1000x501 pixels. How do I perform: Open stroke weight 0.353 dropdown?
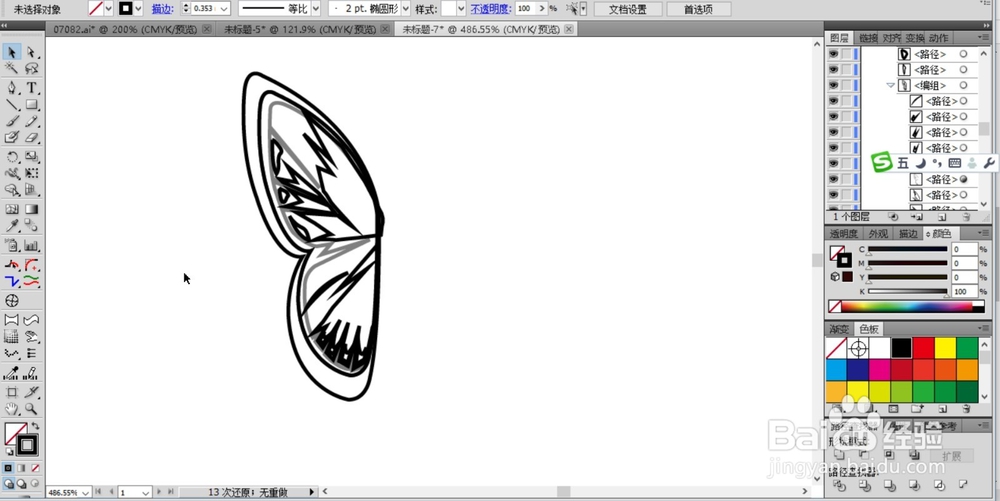[x=224, y=9]
